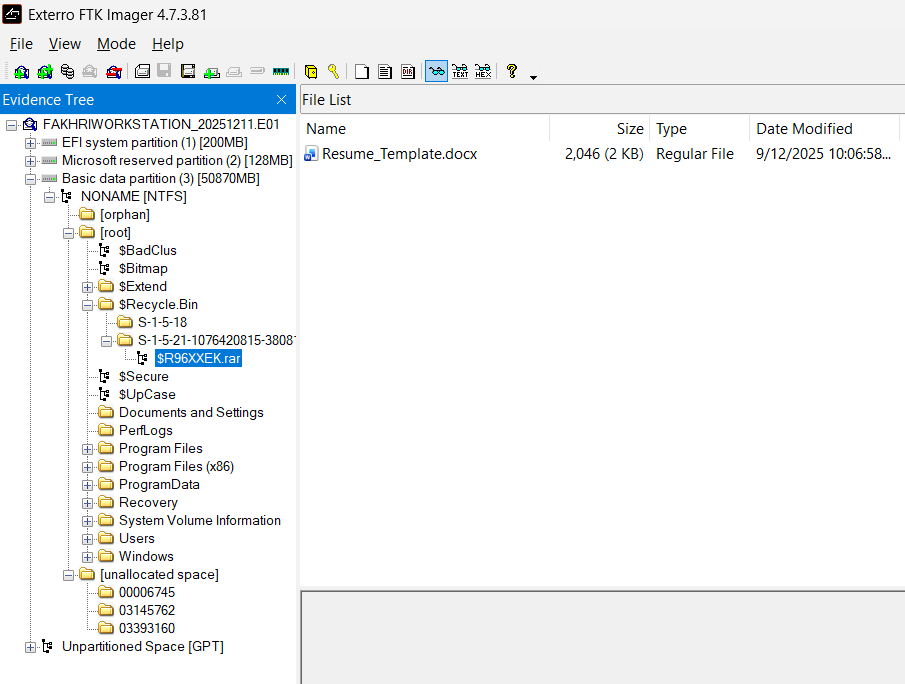Click the yellow question mark help icon
The image size is (905, 684).
point(512,72)
